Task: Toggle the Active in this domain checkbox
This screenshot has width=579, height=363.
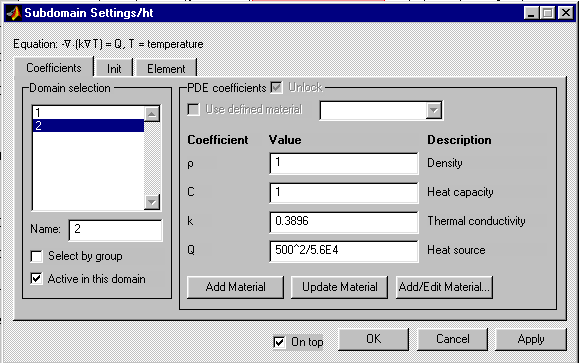Action: click(37, 279)
